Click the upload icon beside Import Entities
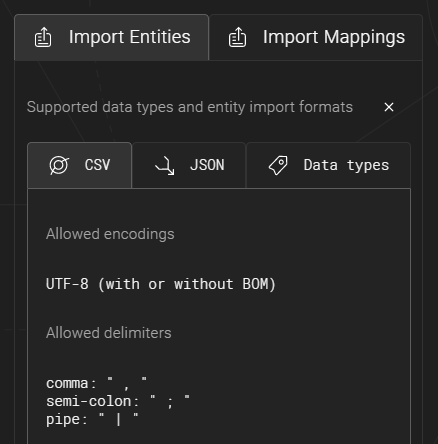This screenshot has width=438, height=444. click(43, 37)
